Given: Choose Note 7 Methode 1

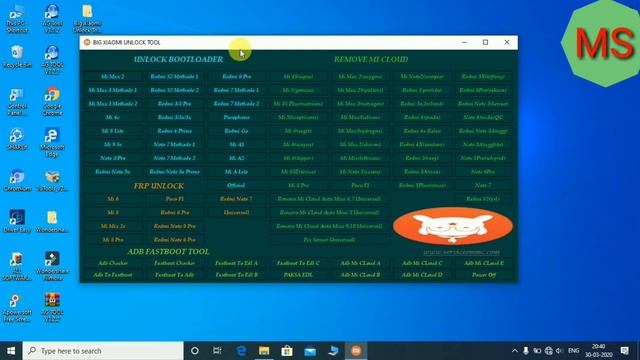Looking at the screenshot, I should [x=174, y=144].
